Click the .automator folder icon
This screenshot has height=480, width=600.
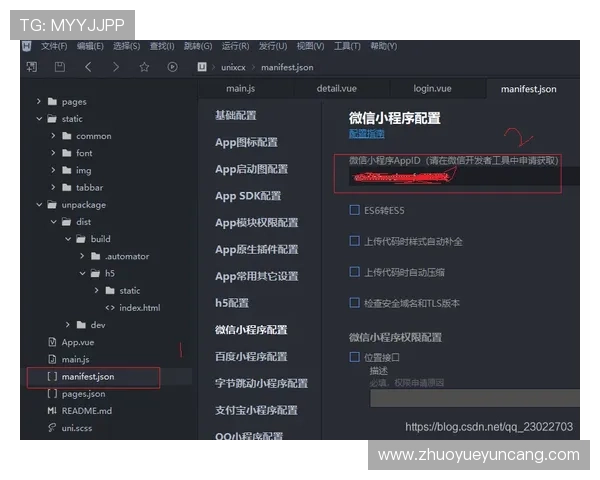(96, 256)
